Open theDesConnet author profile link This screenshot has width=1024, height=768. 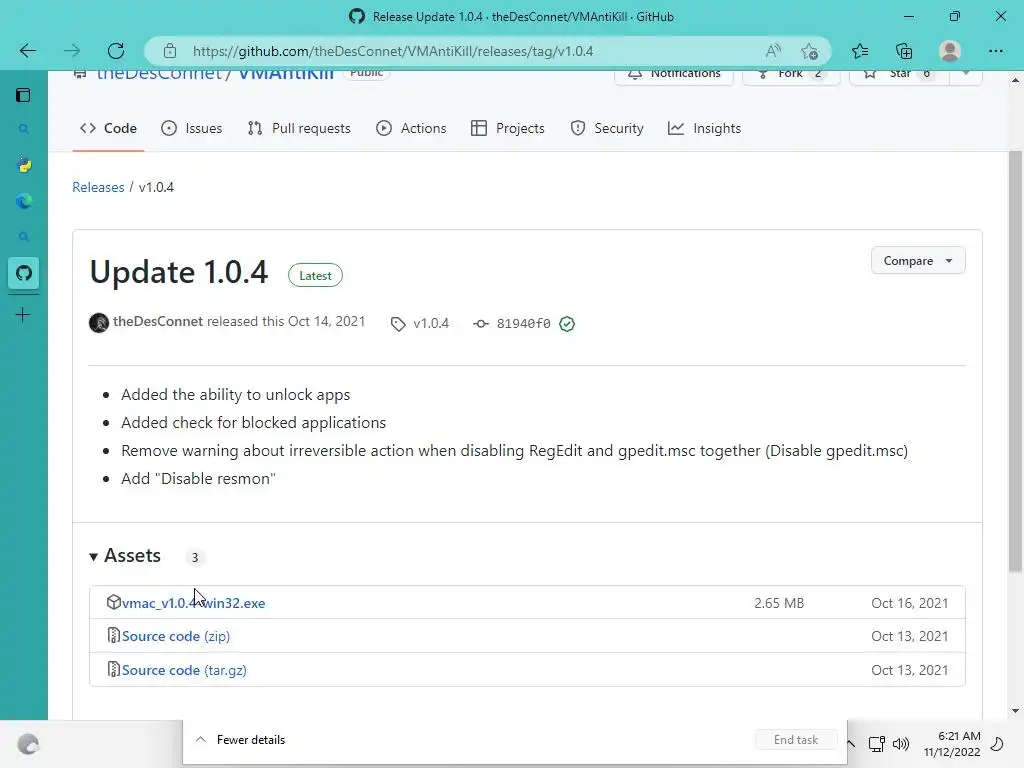point(158,321)
